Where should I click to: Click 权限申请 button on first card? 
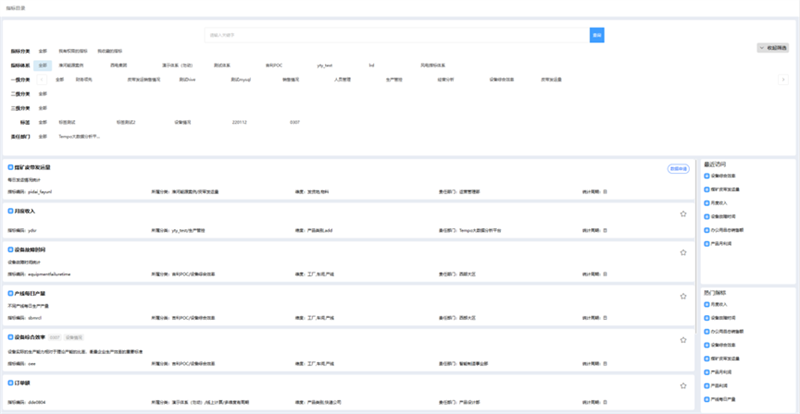coord(678,169)
